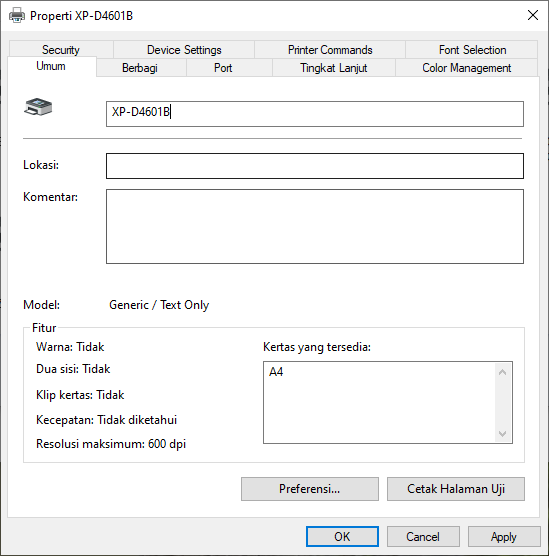Image resolution: width=549 pixels, height=556 pixels.
Task: Click the paper list scroll up arrow
Action: pyautogui.click(x=502, y=372)
